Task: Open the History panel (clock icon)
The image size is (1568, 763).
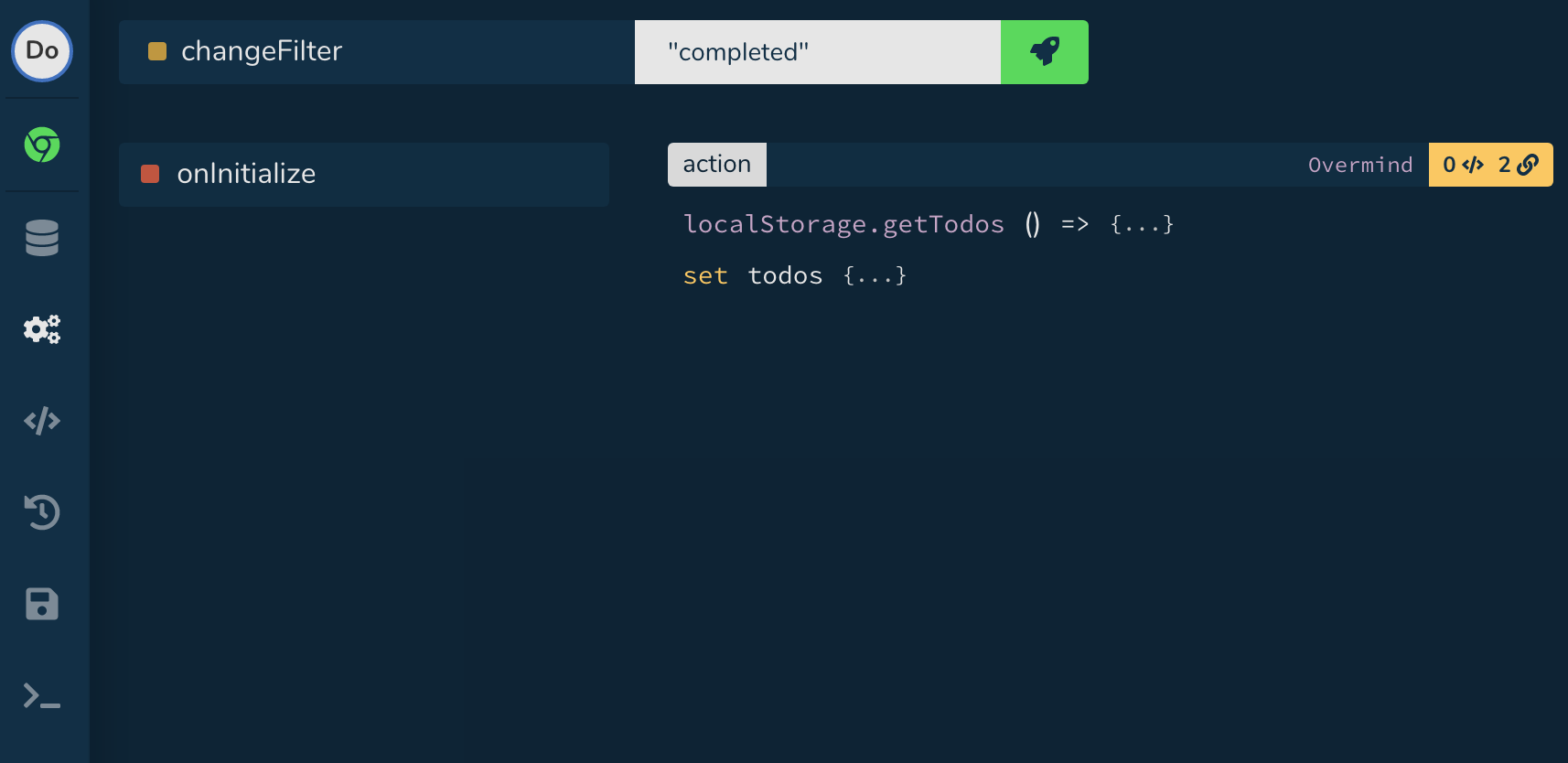Action: point(42,512)
